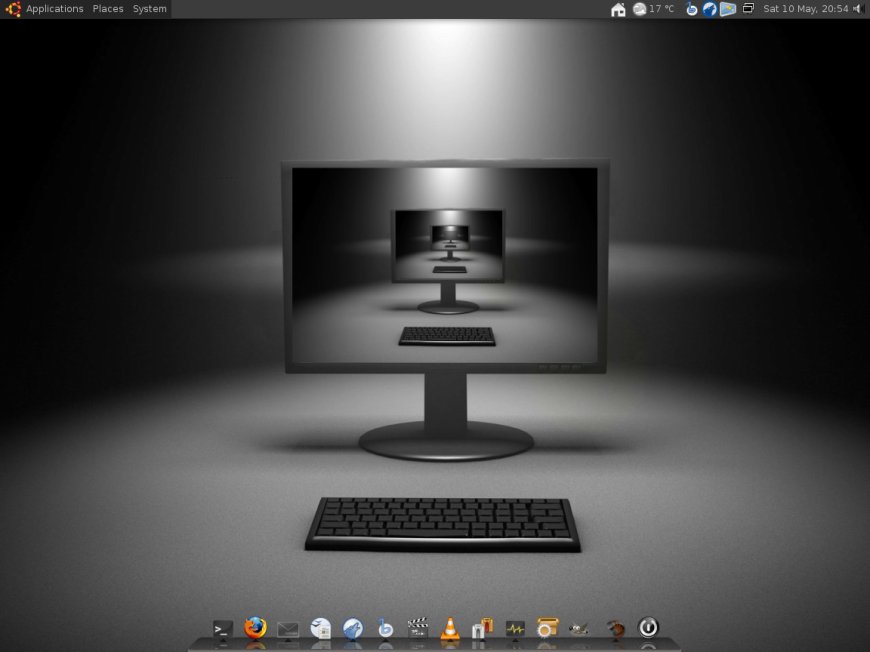Viewport: 870px width, 652px height.
Task: Click the 17 °C weather applet
Action: coord(654,9)
